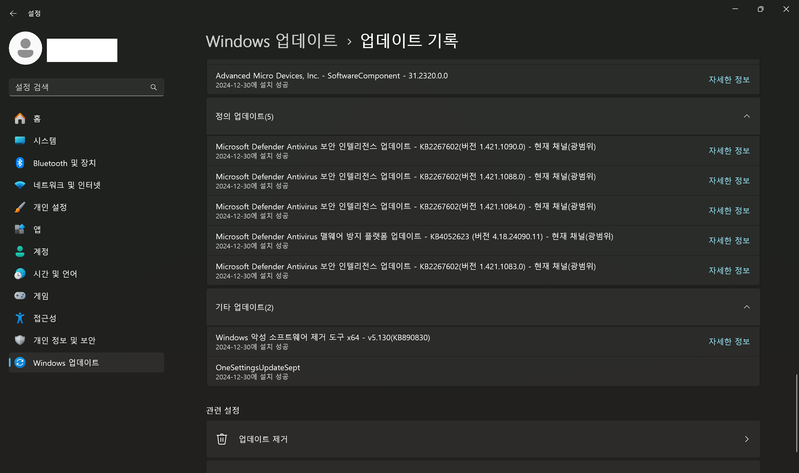
Task: Click Windows 업데이트 breadcrumb in the title
Action: tap(271, 41)
